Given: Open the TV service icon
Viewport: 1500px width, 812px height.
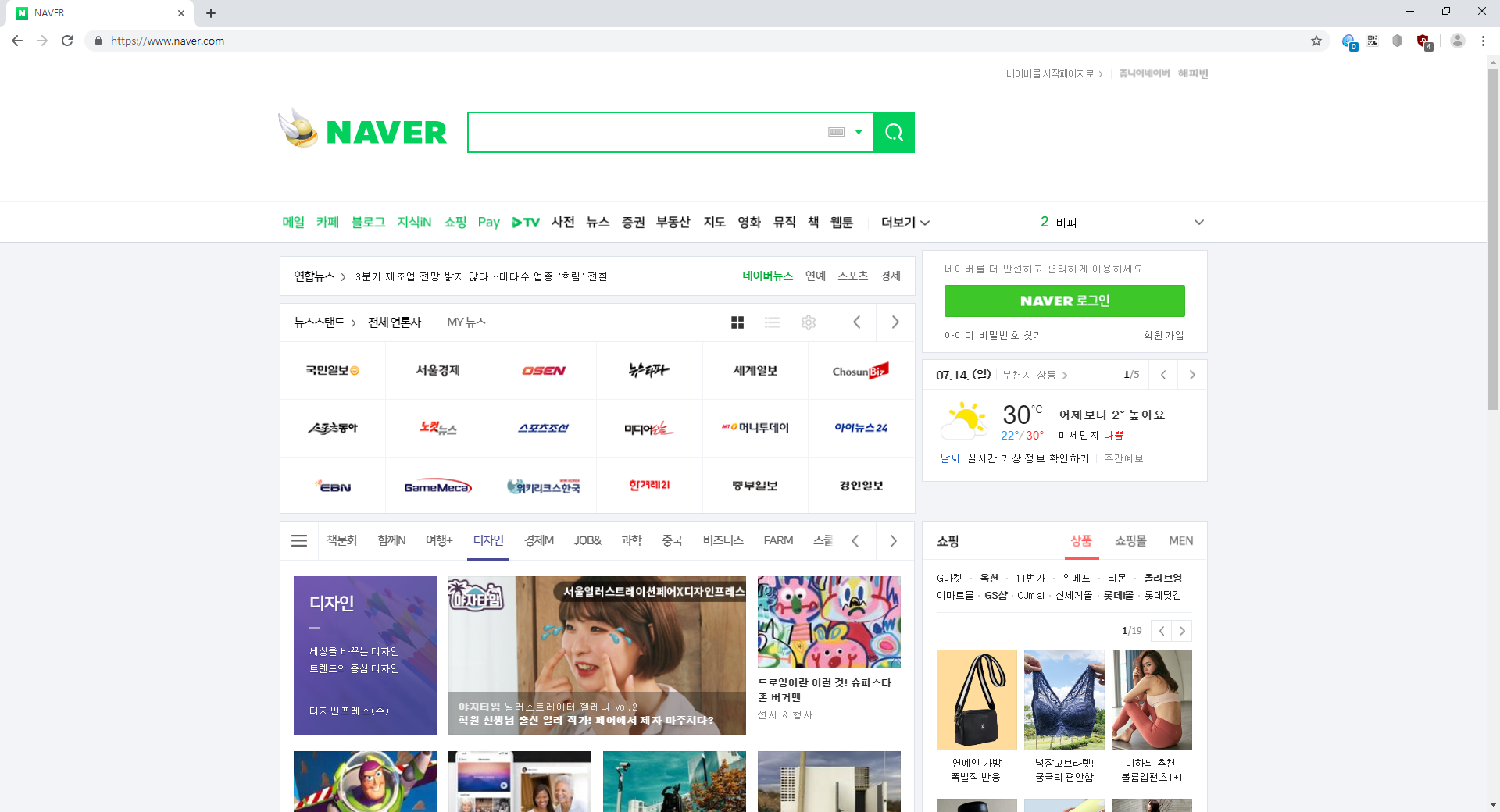Looking at the screenshot, I should pos(526,223).
